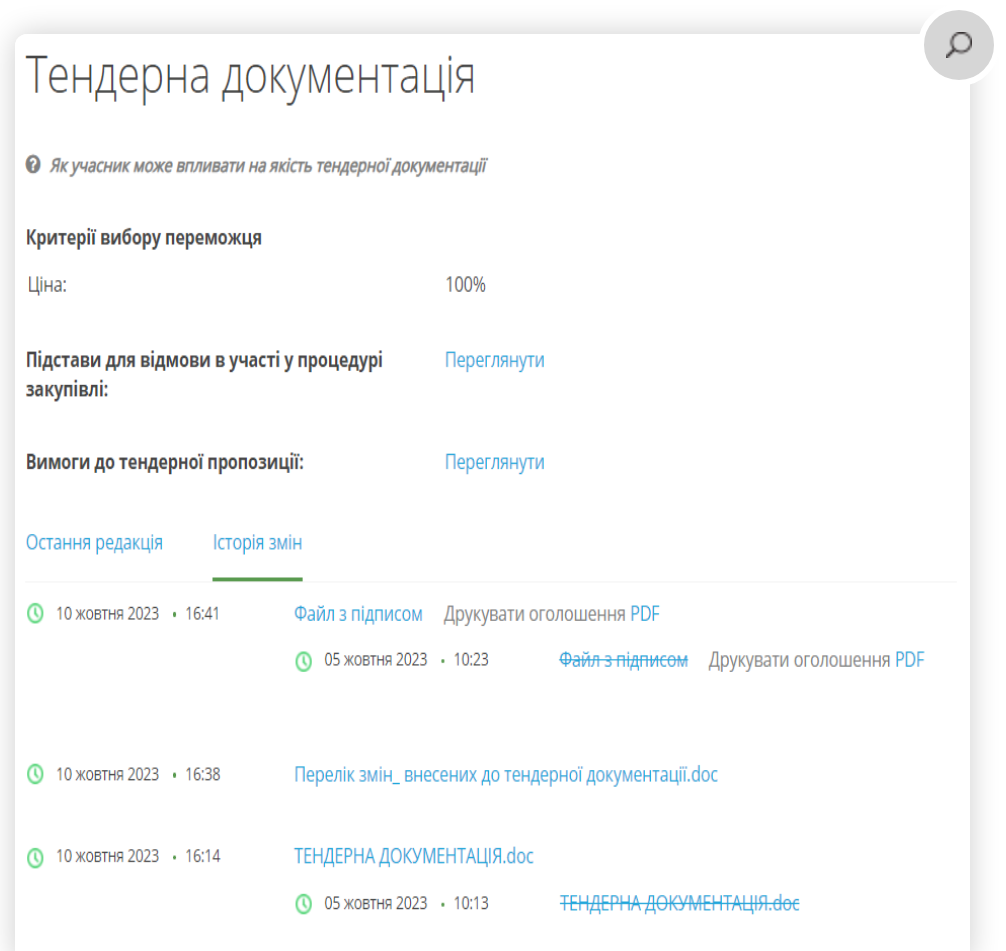The height and width of the screenshot is (951, 1006).
Task: Download Перелік змін внесених до тендерної документації.doc
Action: (506, 774)
